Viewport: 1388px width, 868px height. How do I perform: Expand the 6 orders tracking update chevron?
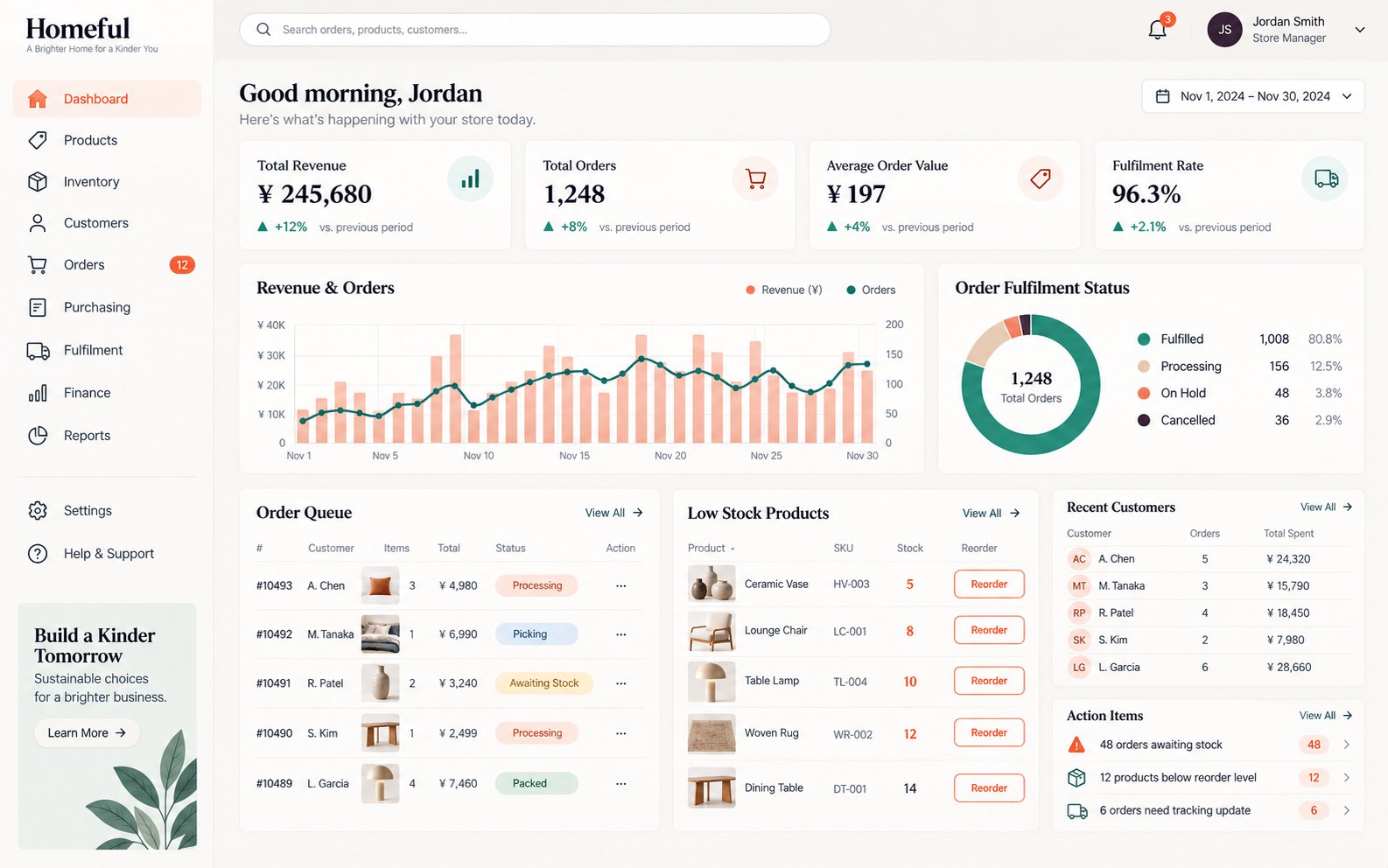click(1346, 810)
